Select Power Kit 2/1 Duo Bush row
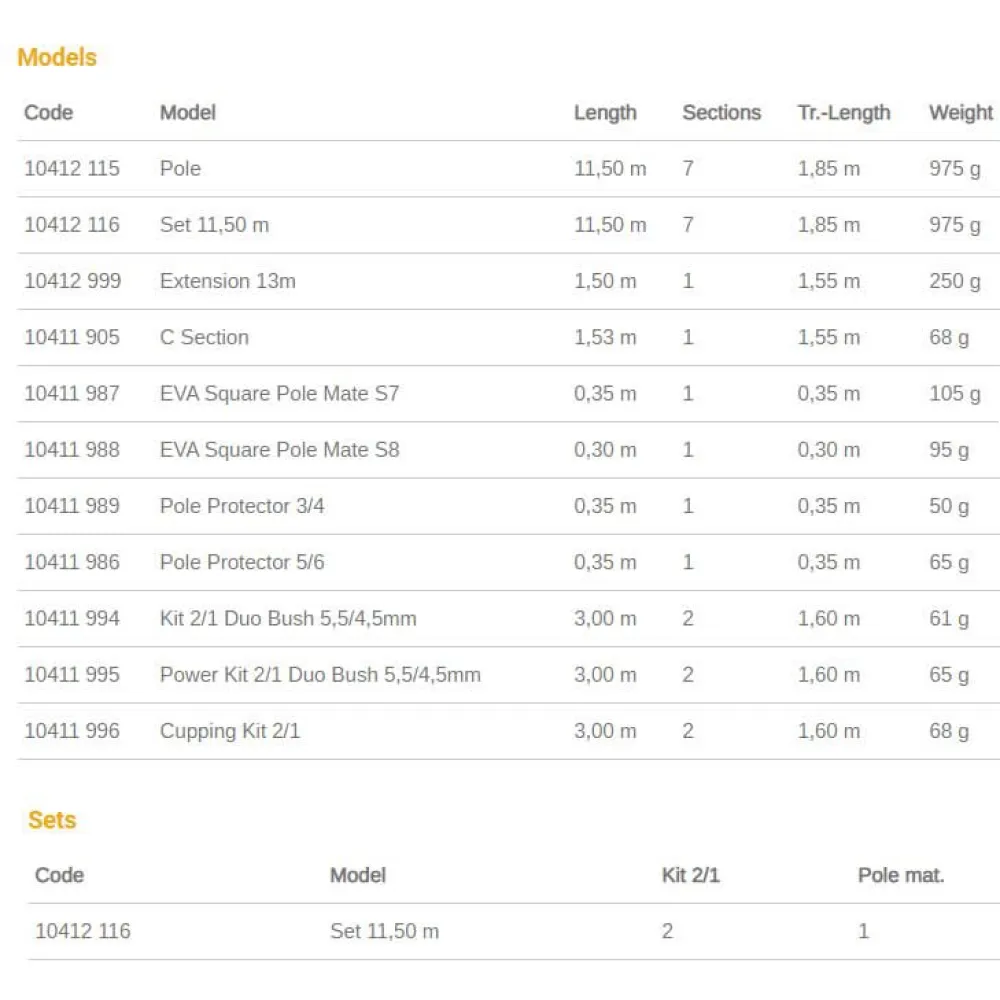The width and height of the screenshot is (1000, 1000). pos(320,675)
